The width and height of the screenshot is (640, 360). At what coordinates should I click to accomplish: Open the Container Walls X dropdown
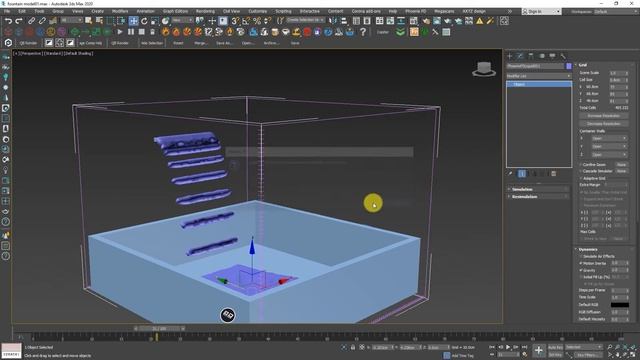tap(609, 138)
